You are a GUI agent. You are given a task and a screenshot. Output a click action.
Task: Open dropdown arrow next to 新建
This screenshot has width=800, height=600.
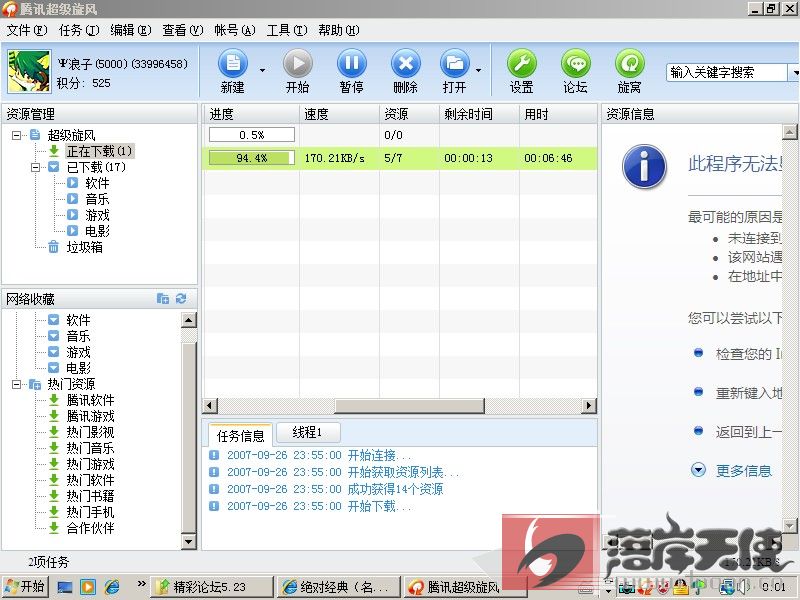pyautogui.click(x=262, y=70)
